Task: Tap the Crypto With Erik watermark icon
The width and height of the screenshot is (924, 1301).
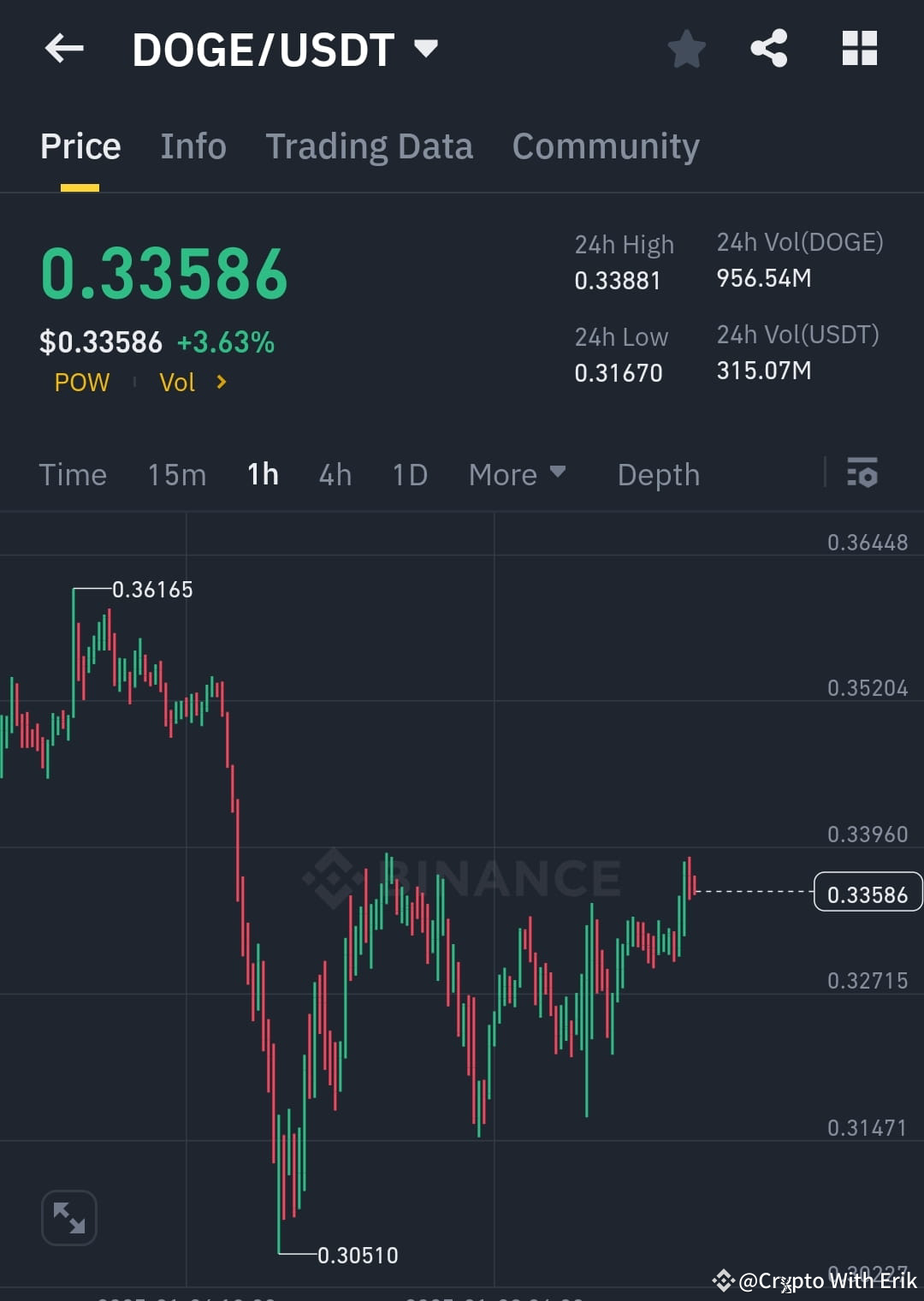Action: 723,1281
